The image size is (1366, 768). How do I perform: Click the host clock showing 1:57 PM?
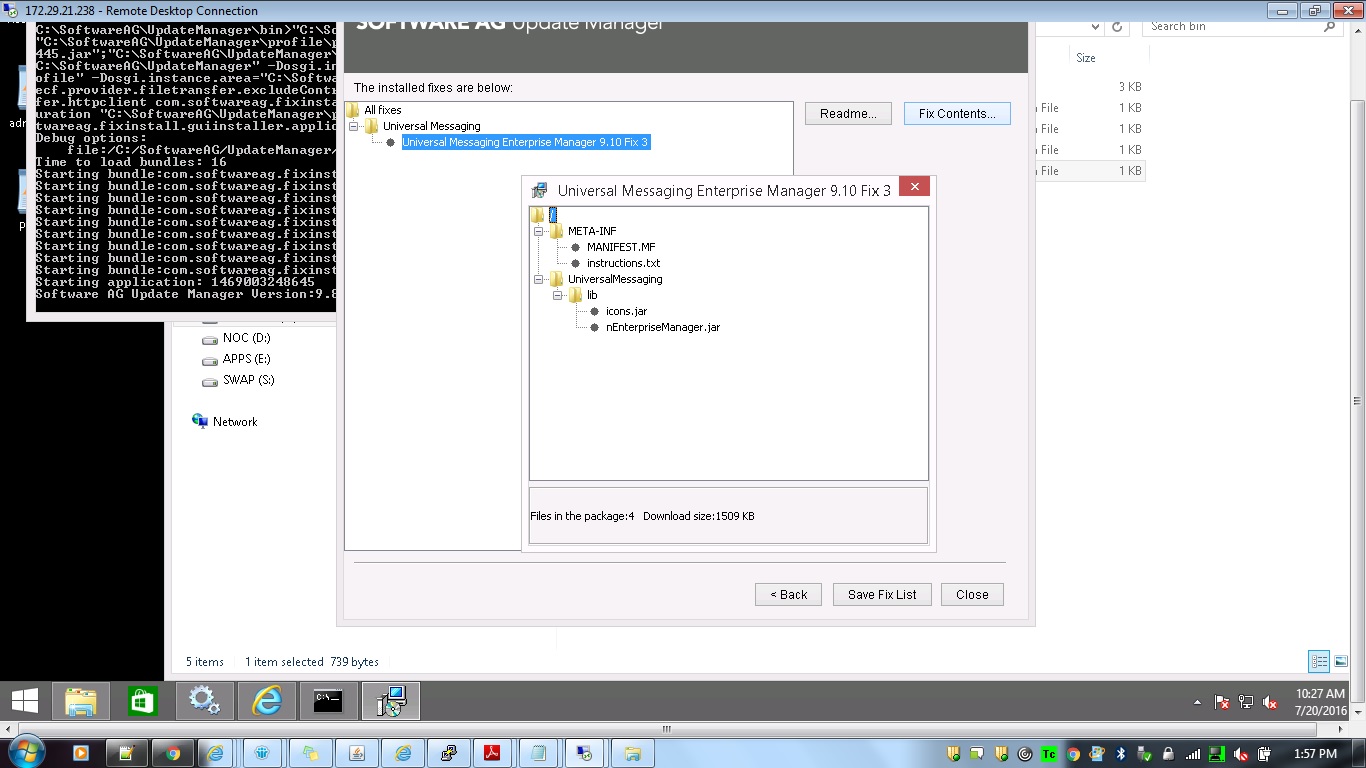pos(1314,754)
